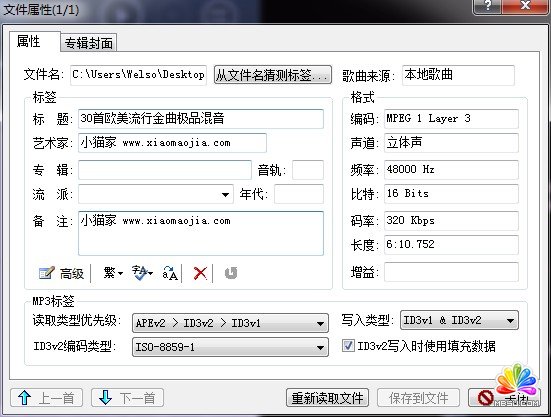Click the 声道 立体声 field
This screenshot has width=551, height=417.
click(x=451, y=143)
